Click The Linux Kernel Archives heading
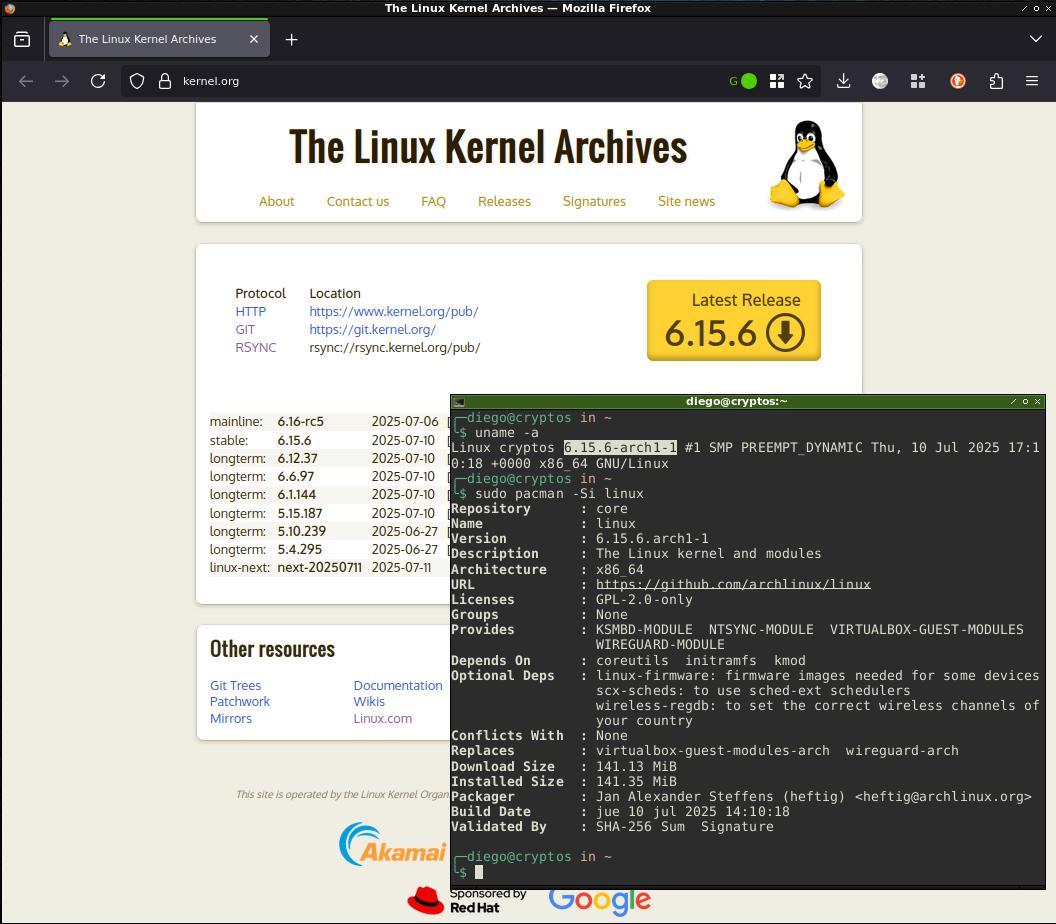Image resolution: width=1056 pixels, height=924 pixels. pyautogui.click(x=488, y=146)
